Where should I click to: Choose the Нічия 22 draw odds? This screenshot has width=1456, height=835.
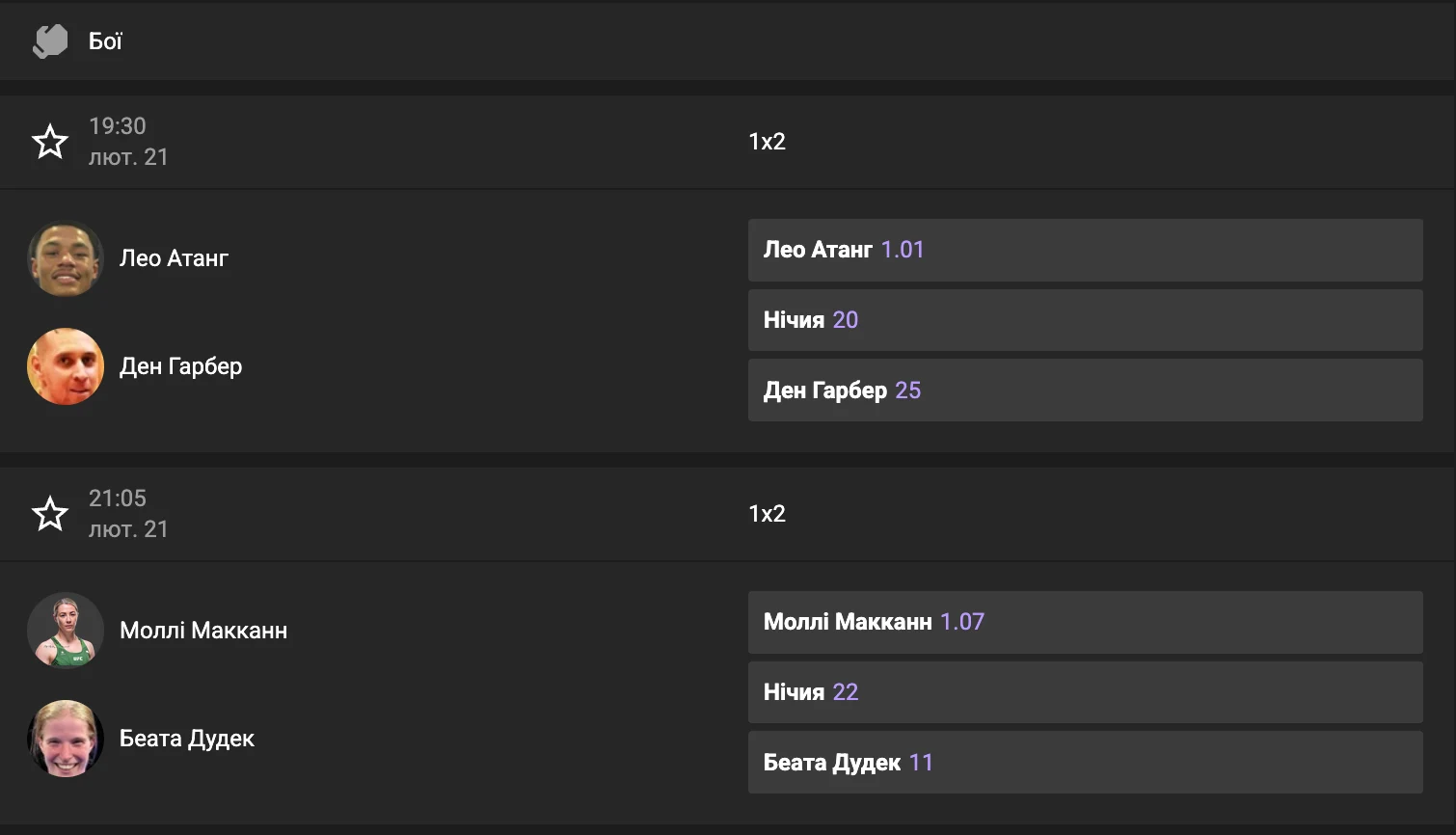1085,692
